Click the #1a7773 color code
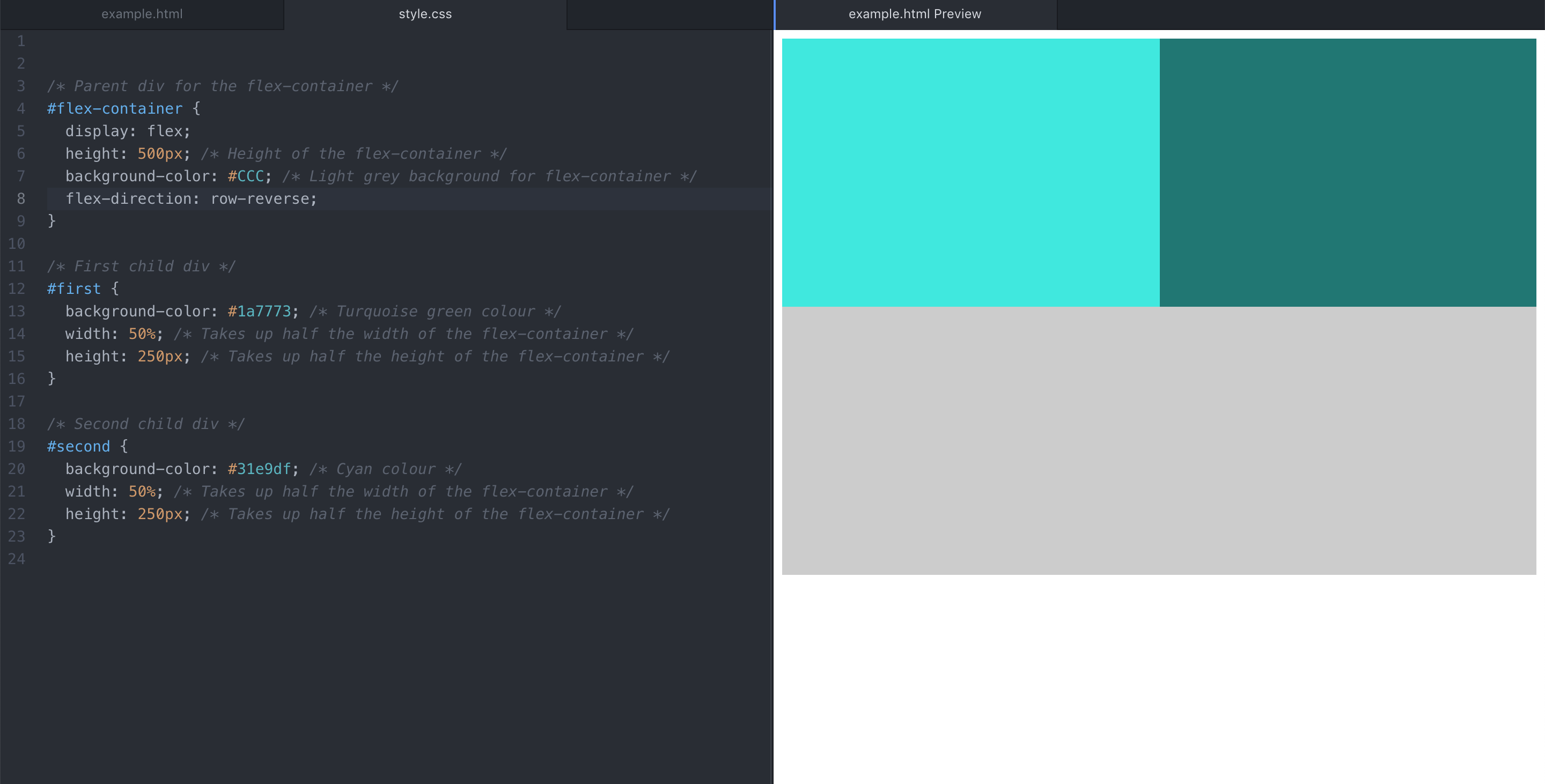1545x784 pixels. pyautogui.click(x=259, y=312)
